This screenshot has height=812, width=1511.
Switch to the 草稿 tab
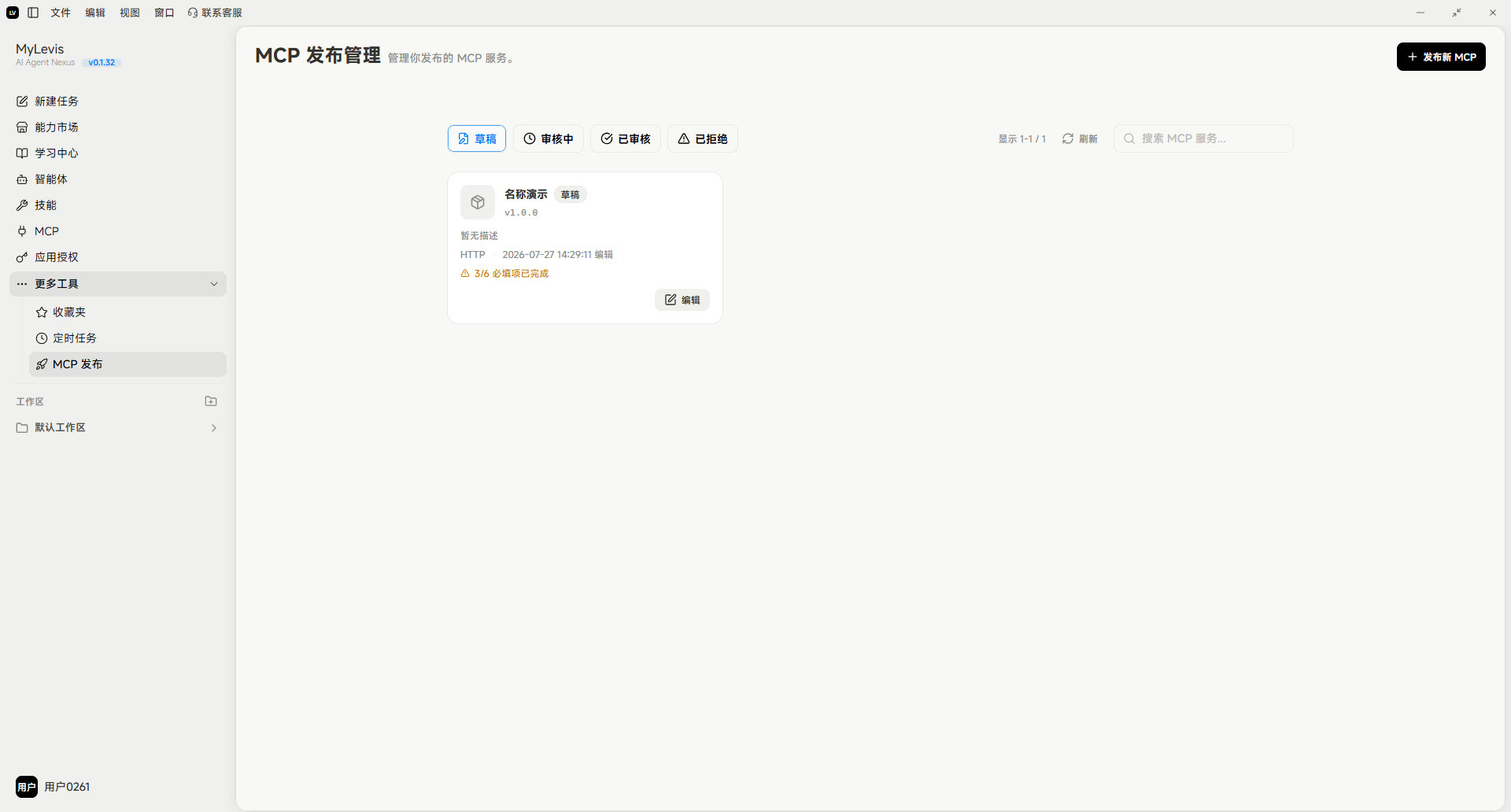click(x=477, y=138)
